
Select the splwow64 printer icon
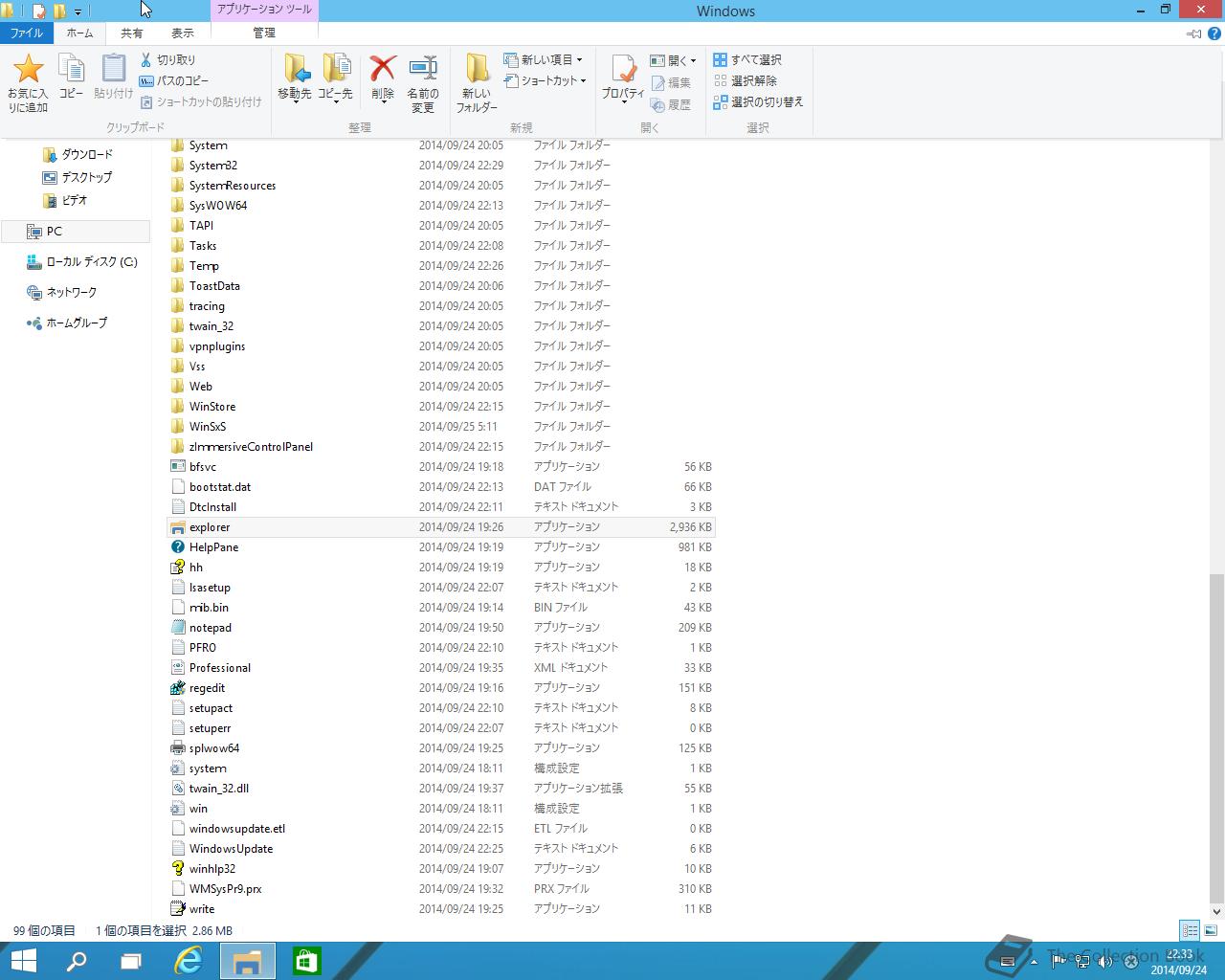tap(177, 747)
